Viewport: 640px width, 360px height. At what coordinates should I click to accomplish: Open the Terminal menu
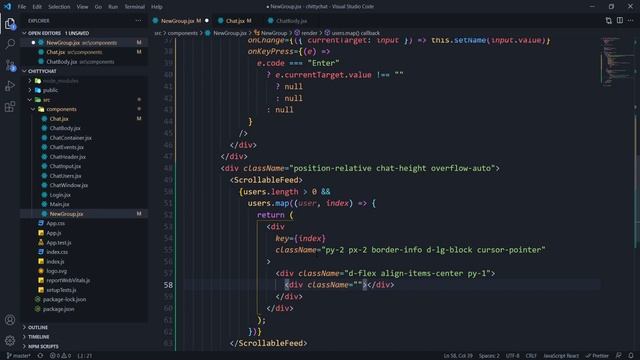click(134, 7)
